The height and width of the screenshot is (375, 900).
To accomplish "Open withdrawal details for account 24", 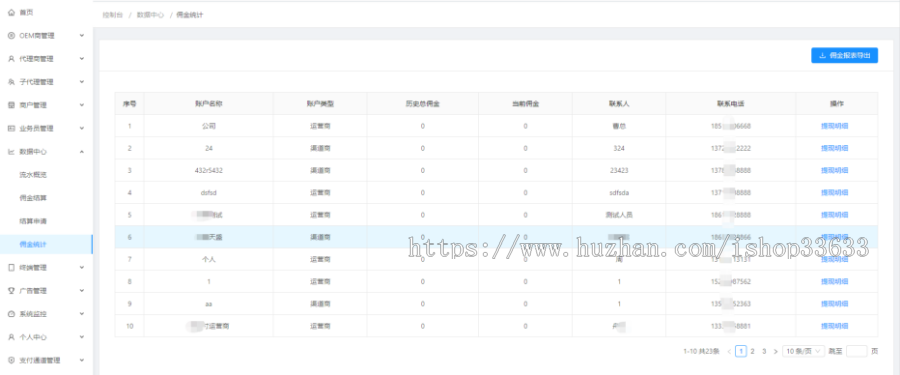I will pyautogui.click(x=835, y=148).
